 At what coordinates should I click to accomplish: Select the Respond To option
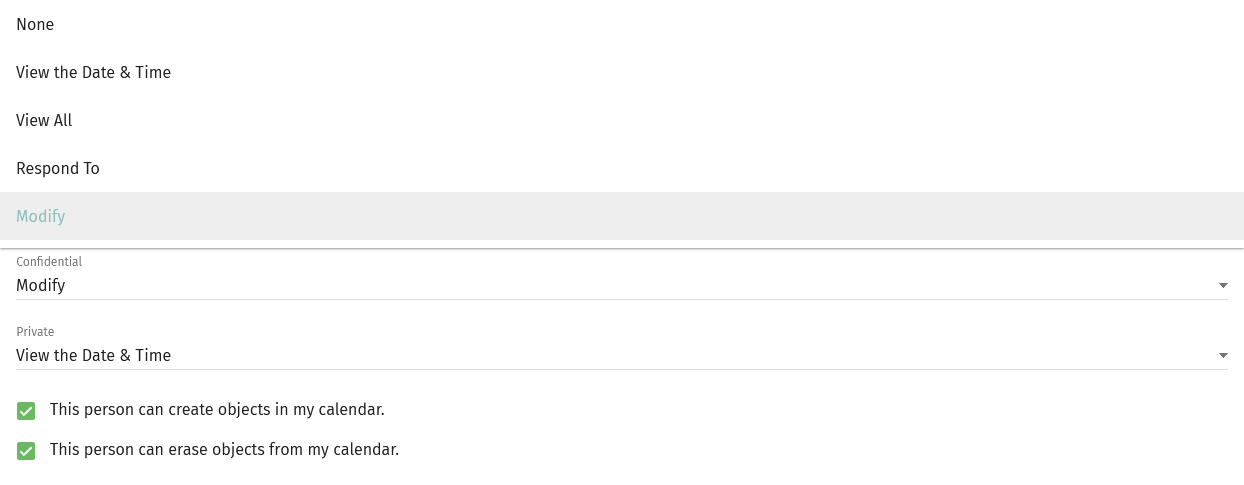(58, 168)
